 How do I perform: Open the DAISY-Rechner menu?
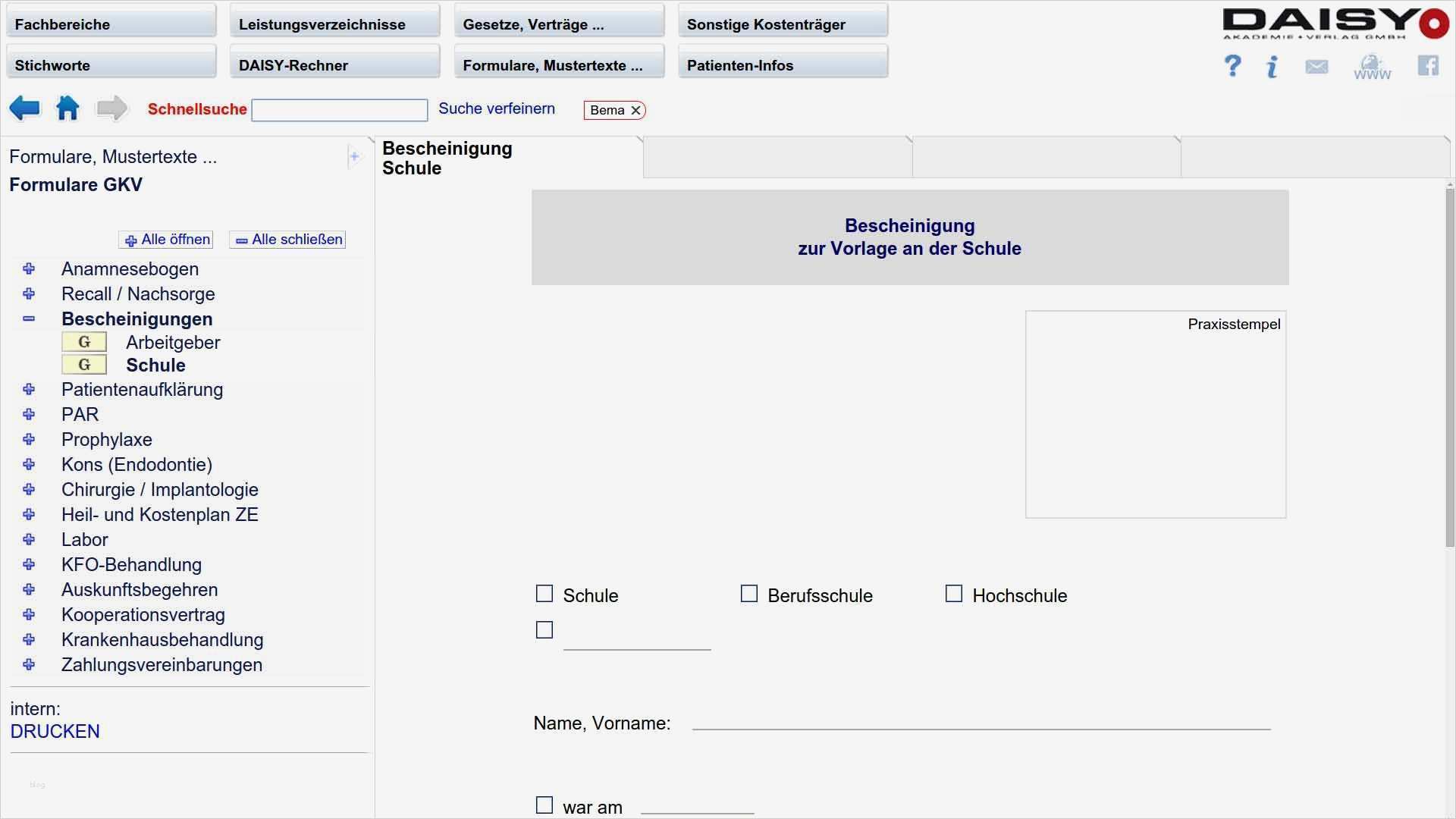(x=334, y=65)
